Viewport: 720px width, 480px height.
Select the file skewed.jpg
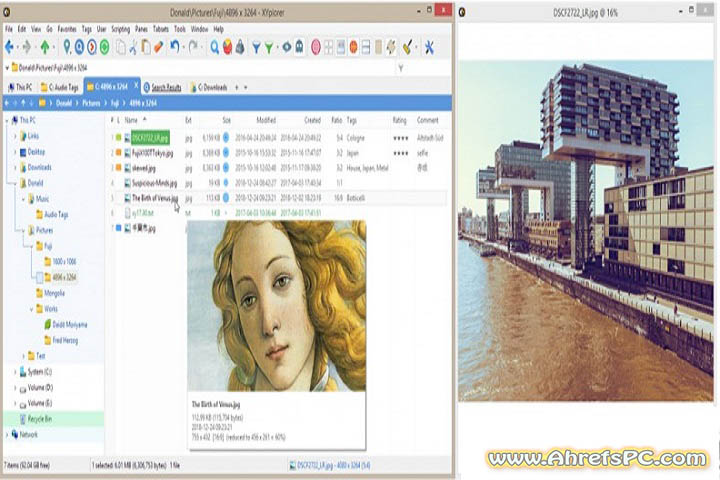(x=144, y=168)
